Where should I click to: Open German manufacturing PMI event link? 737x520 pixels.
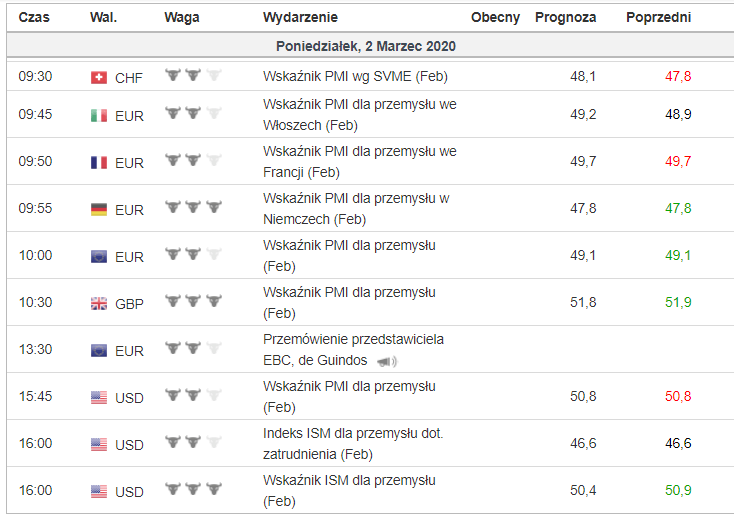[x=355, y=209]
